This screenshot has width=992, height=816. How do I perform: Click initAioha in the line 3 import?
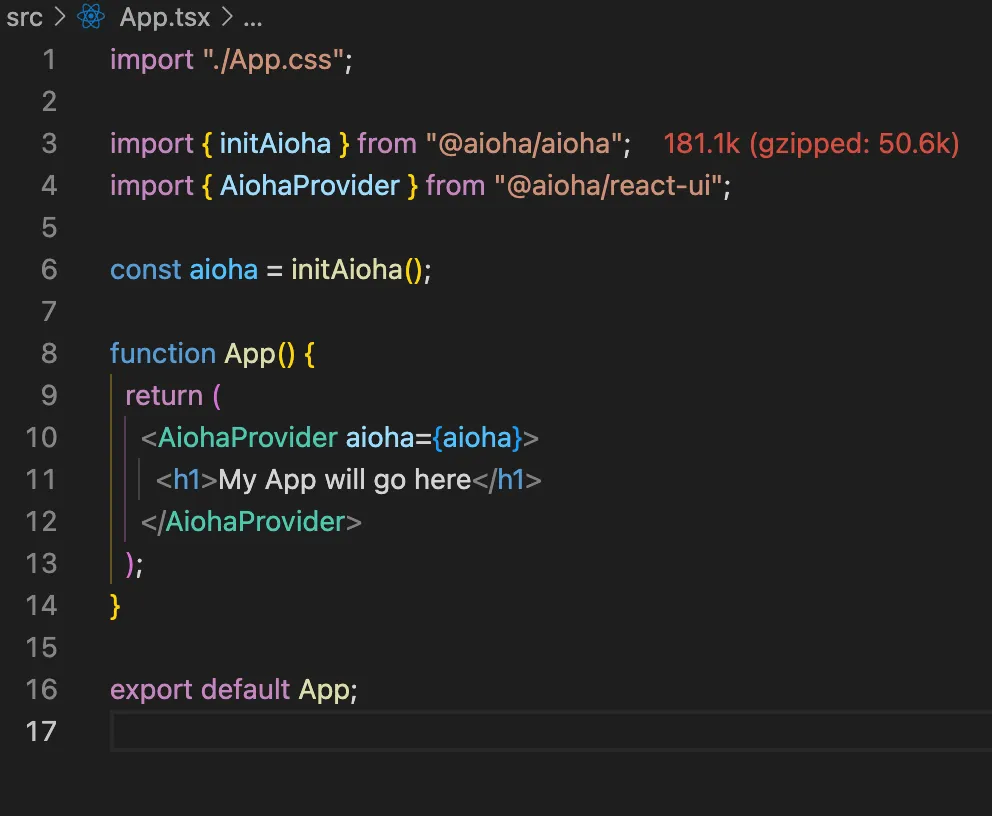point(275,144)
